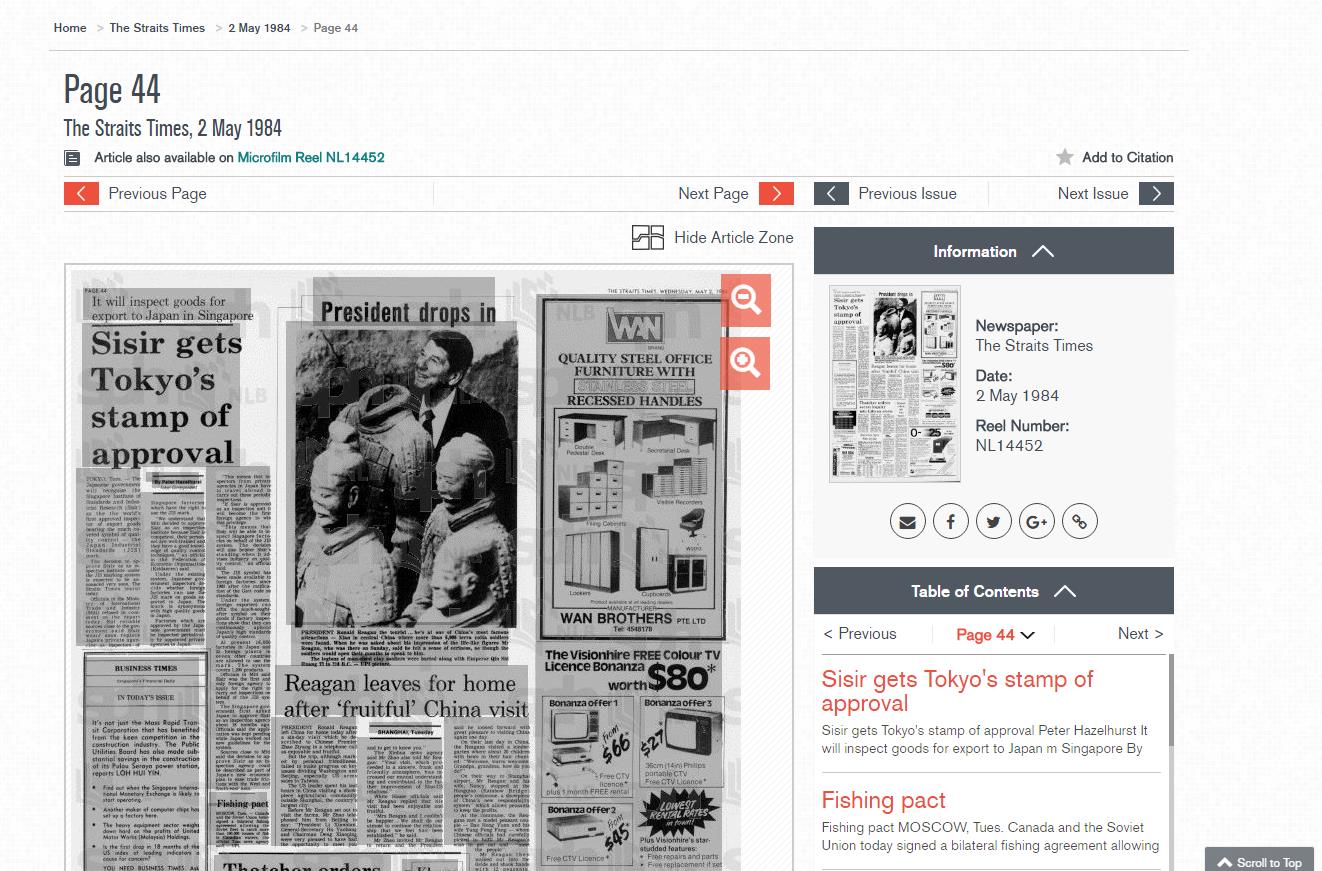Open 'Sisir gets Tokyo's stamp of approval' article link
Image resolution: width=1322 pixels, height=871 pixels.
point(957,691)
